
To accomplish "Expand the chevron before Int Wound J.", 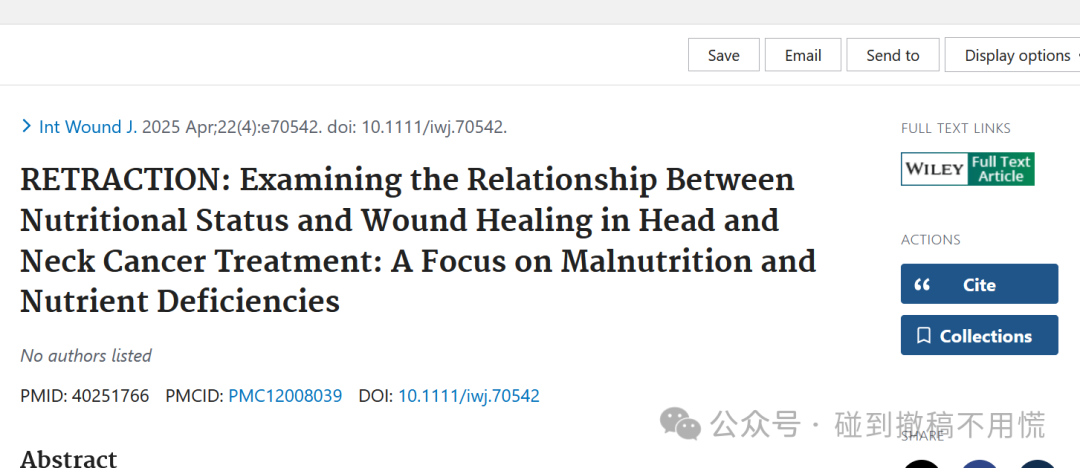I will 27,126.
